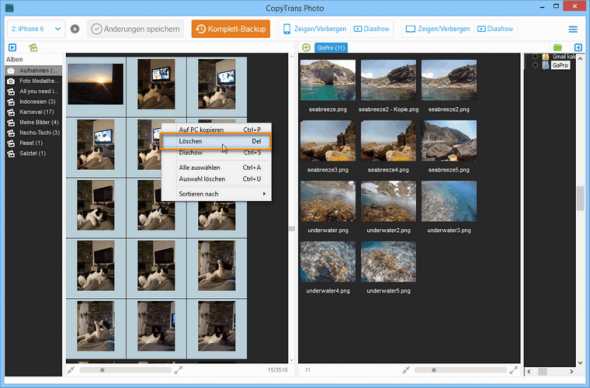
Task: Expand the Sortieren nach submenu arrow
Action: 264,194
